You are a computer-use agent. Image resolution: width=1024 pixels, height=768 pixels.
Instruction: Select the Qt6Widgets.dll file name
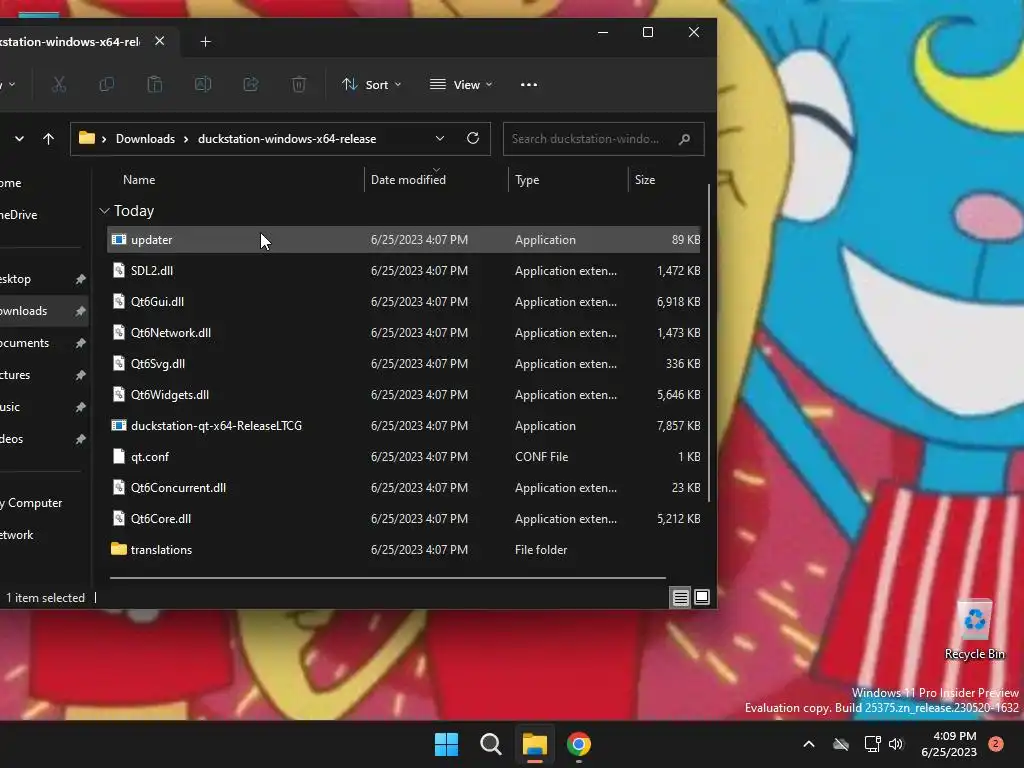(170, 395)
